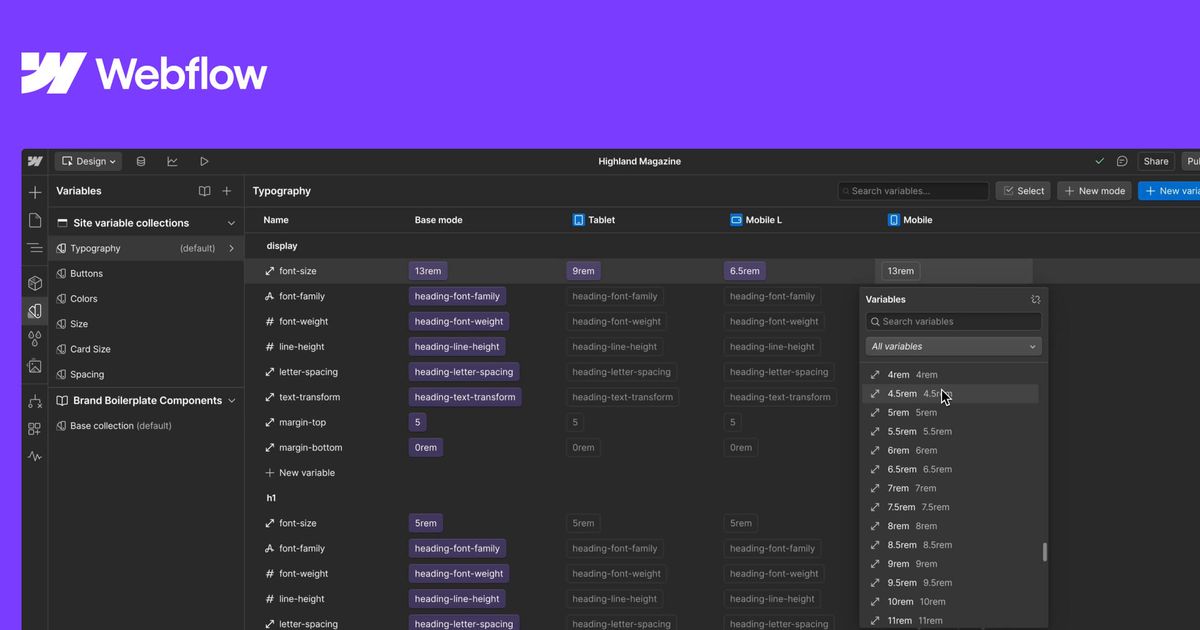Select 4rem in the variables list
This screenshot has width=1200, height=630.
pyautogui.click(x=950, y=375)
